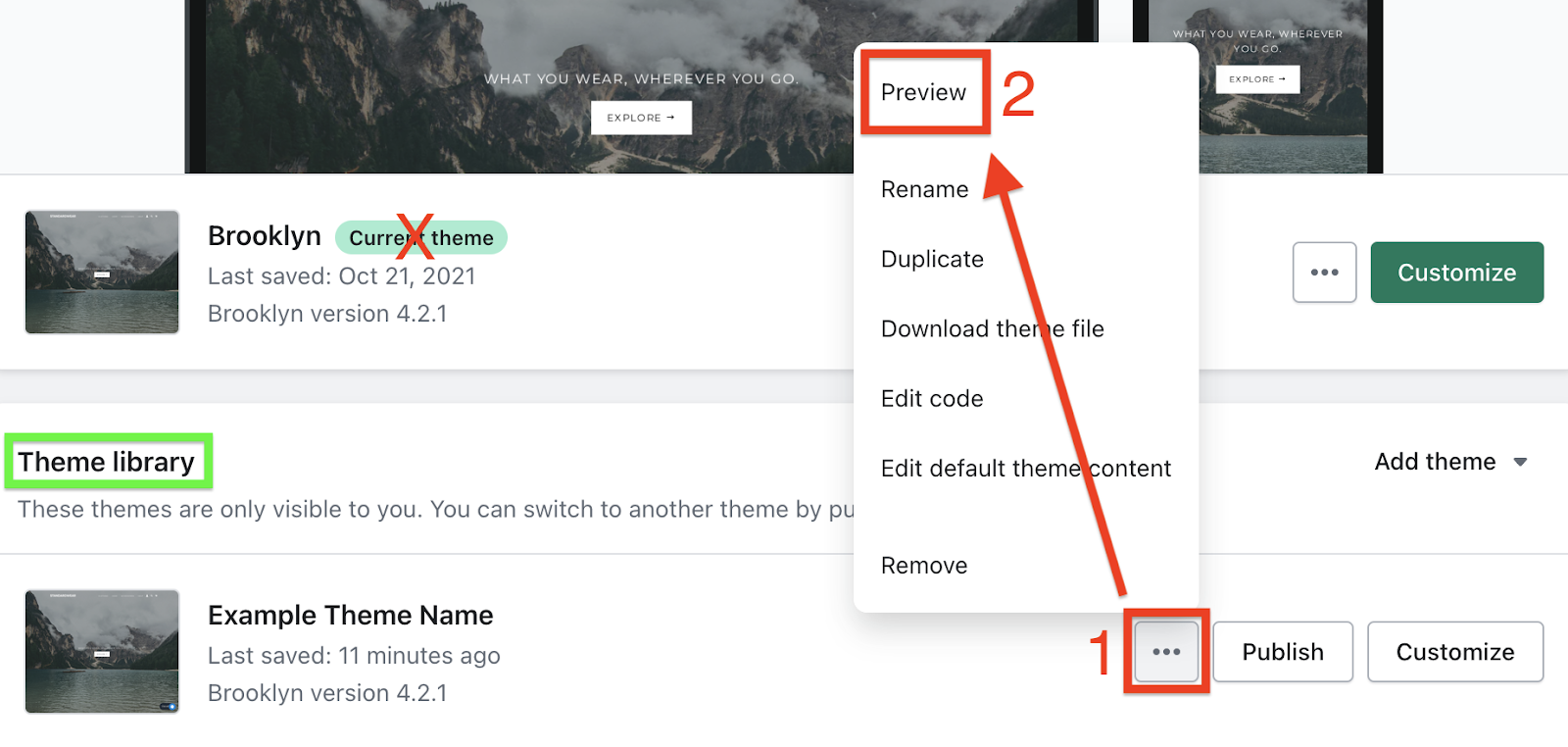Customize the Example Theme Name theme
The image size is (1568, 747).
point(1455,652)
